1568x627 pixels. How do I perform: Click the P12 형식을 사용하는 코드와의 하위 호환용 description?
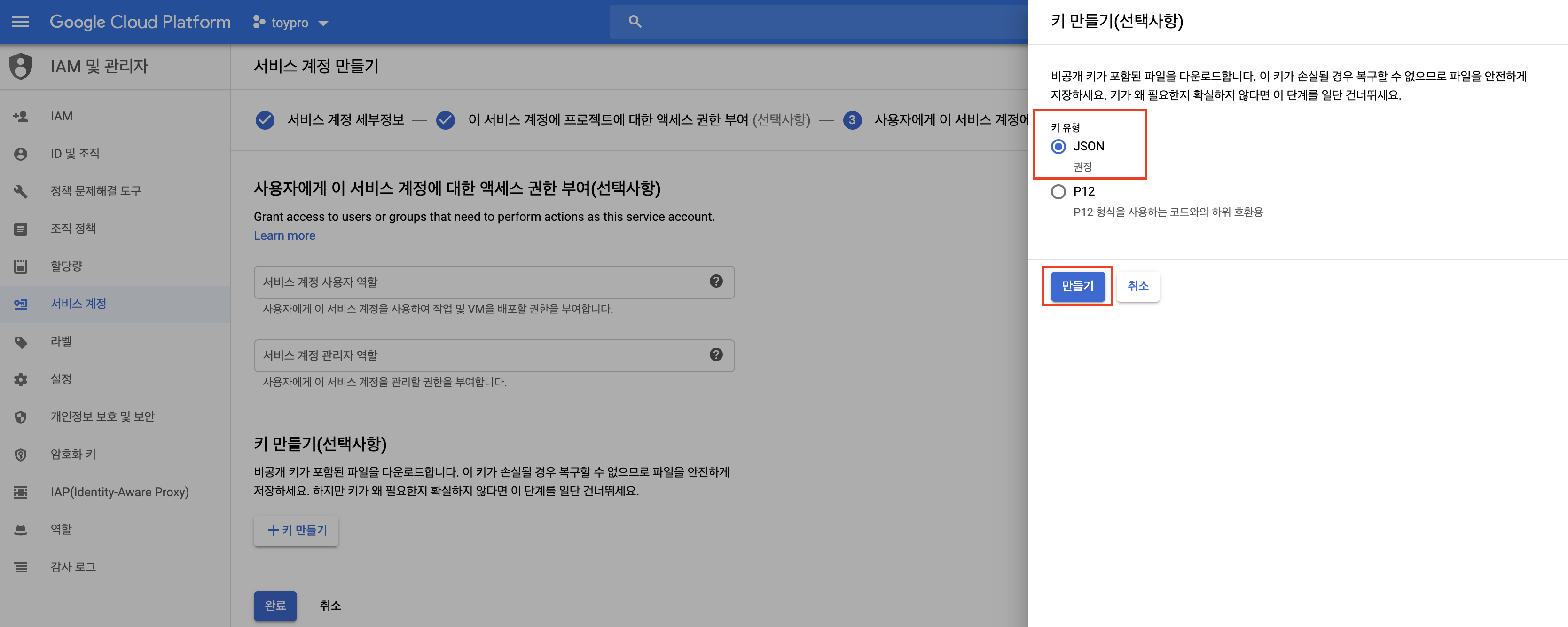pyautogui.click(x=1168, y=212)
